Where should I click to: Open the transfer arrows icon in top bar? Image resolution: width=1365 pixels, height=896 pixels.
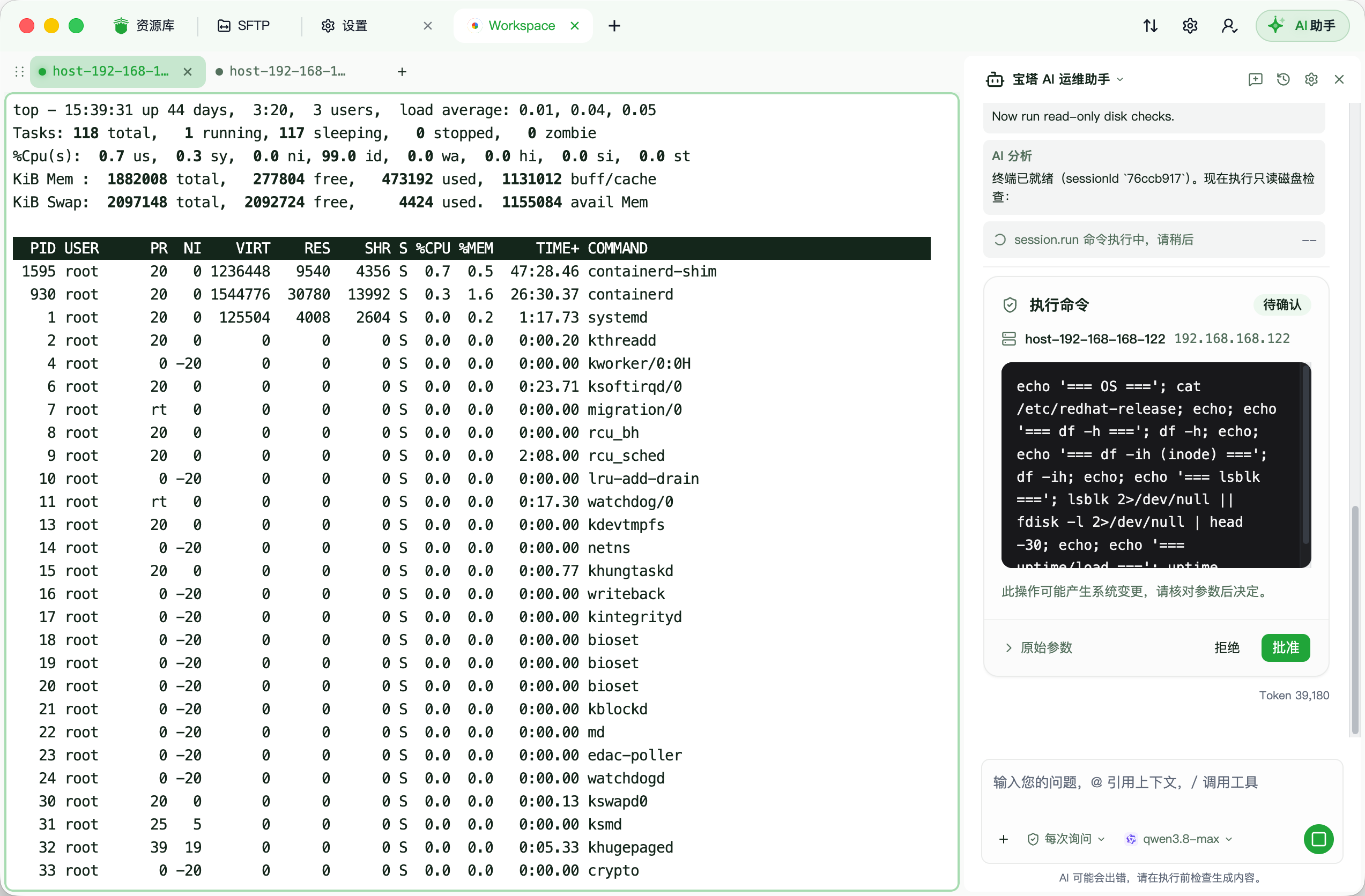point(1150,26)
